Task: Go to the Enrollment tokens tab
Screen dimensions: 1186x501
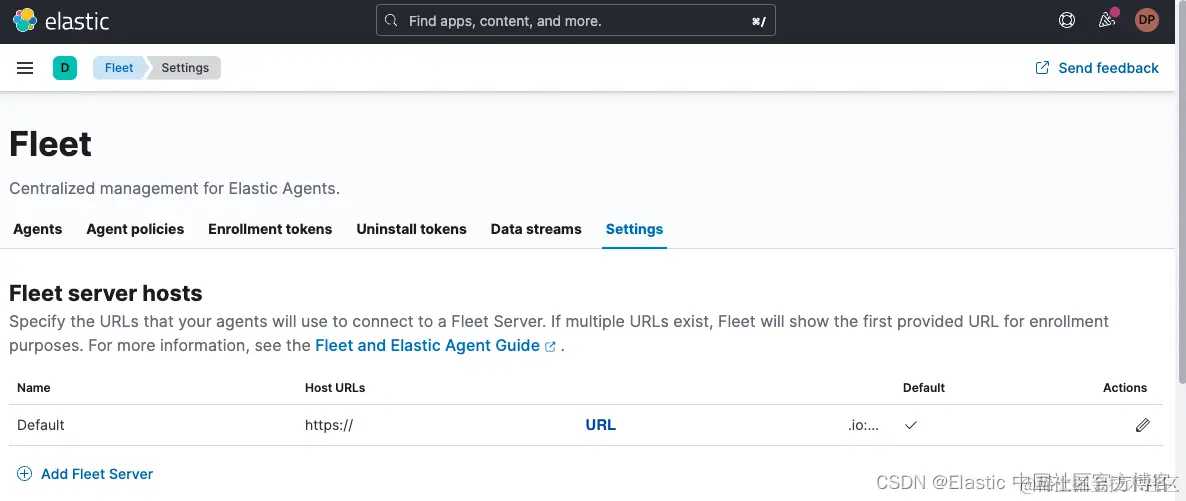Action: tap(270, 229)
